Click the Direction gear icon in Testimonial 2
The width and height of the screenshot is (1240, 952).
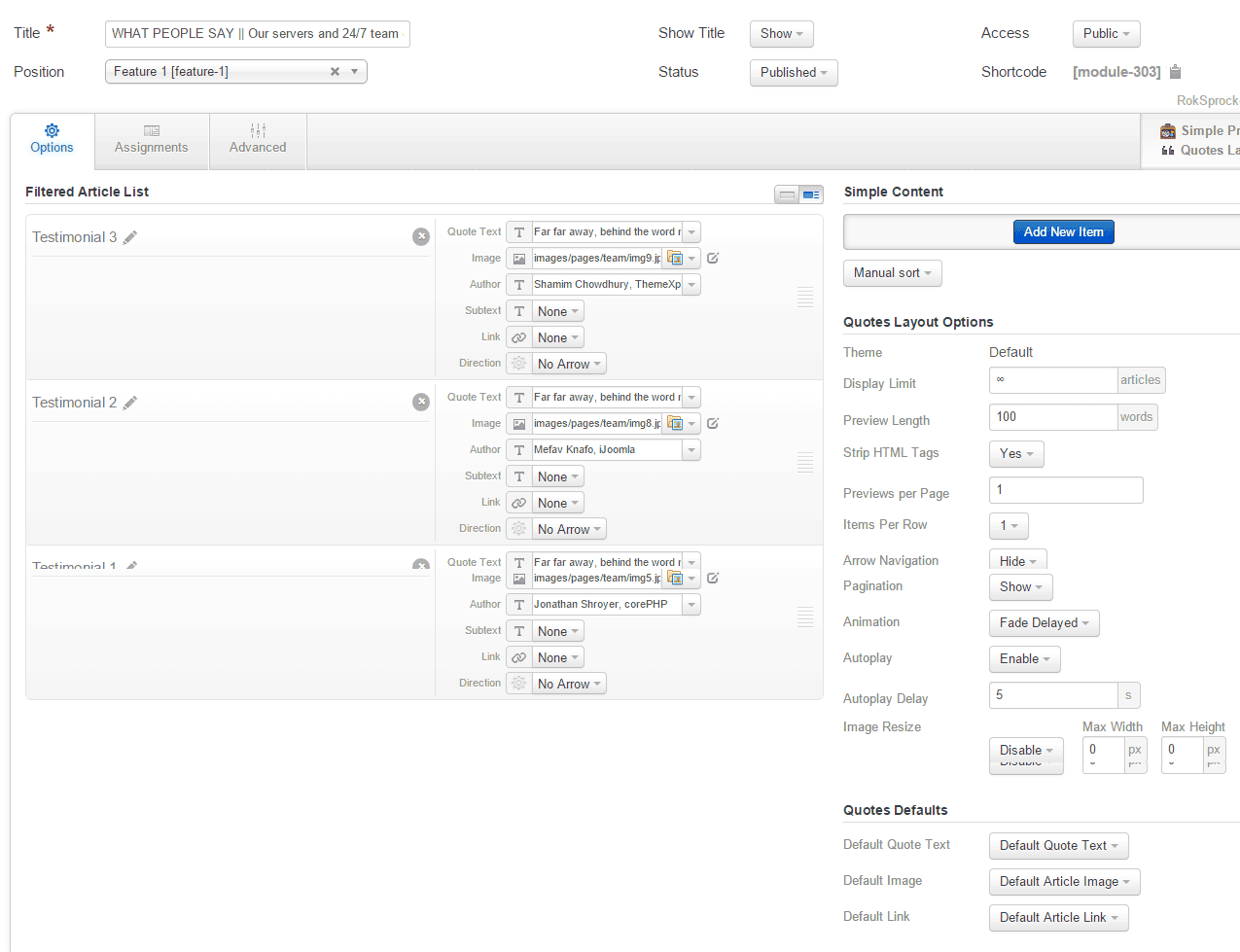point(519,529)
